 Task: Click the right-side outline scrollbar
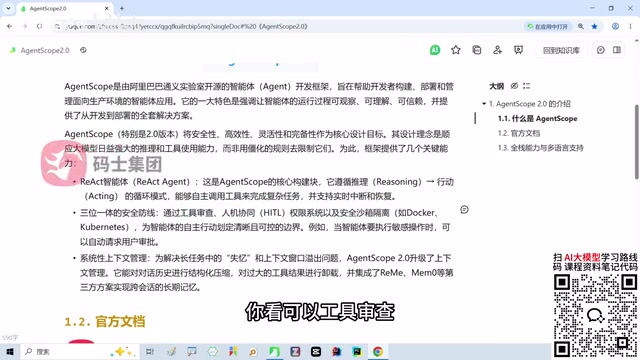tap(636, 142)
